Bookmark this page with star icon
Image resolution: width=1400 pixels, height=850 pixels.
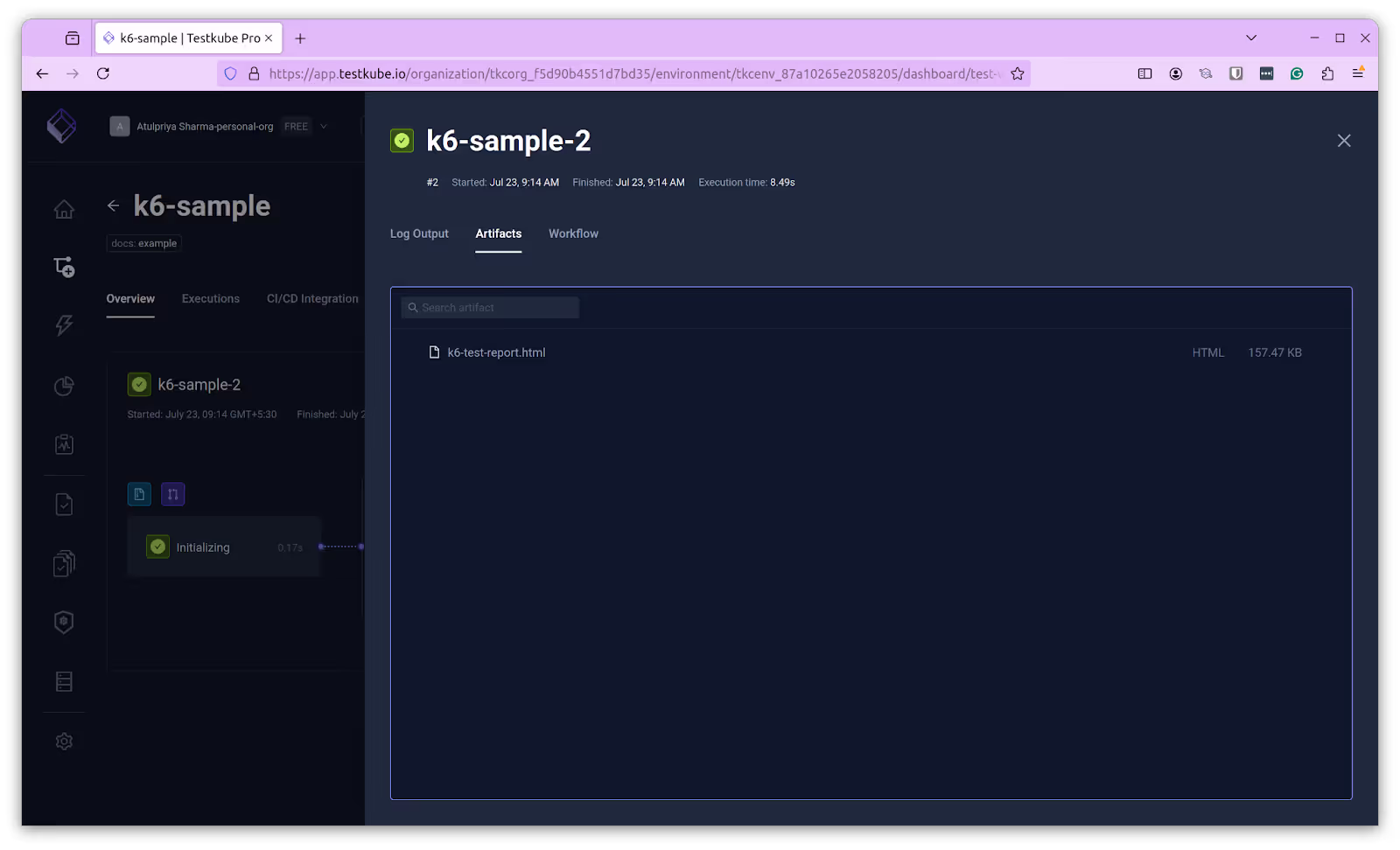(x=1017, y=73)
